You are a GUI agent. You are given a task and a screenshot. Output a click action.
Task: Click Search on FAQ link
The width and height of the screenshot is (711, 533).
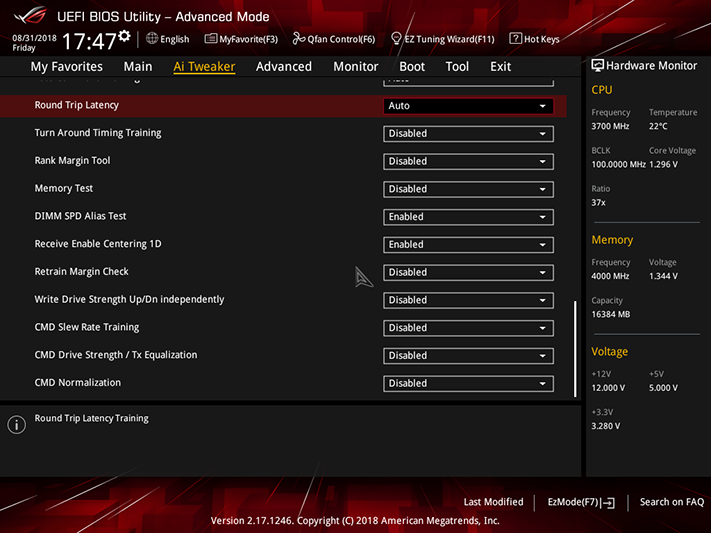pos(672,502)
